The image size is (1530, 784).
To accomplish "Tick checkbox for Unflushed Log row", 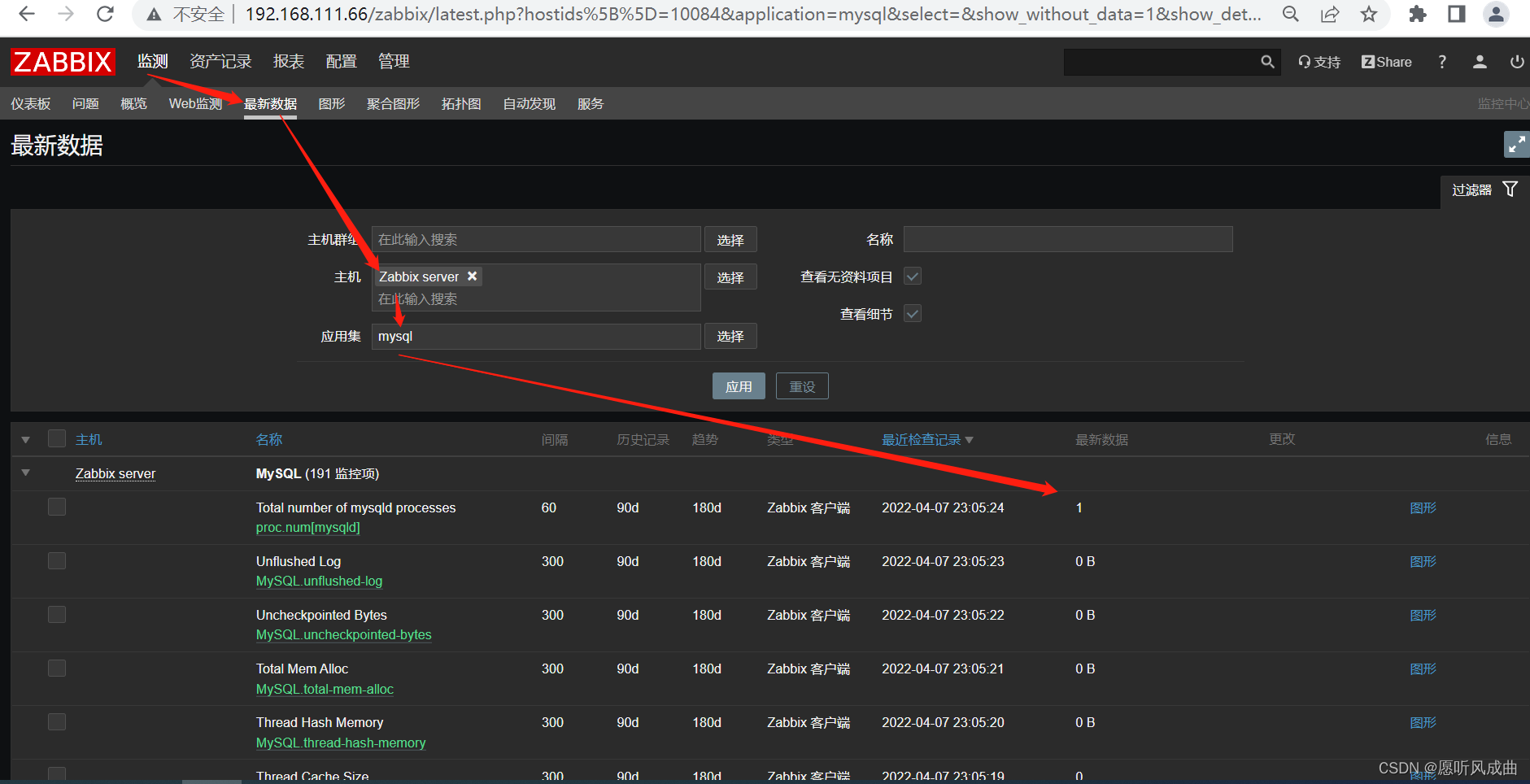I will pos(57,560).
